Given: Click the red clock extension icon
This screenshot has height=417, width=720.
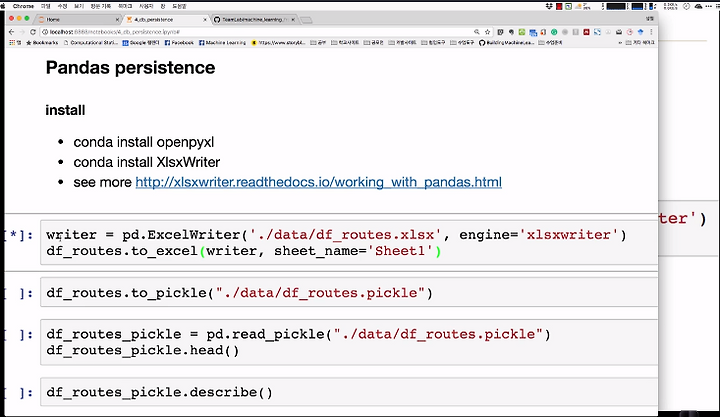Looking at the screenshot, I should point(630,32).
